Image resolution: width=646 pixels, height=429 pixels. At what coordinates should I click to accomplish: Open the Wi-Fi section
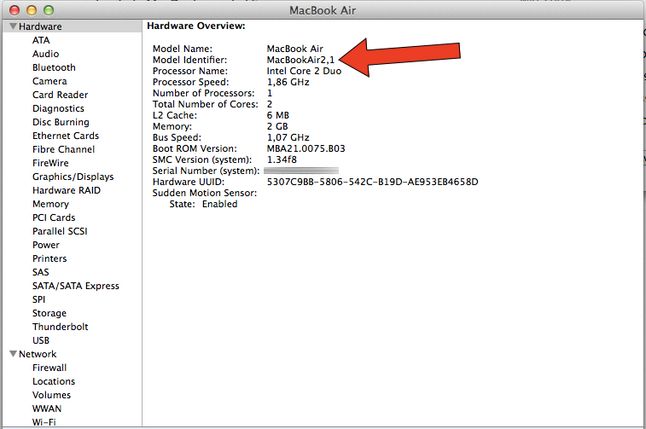[x=44, y=422]
